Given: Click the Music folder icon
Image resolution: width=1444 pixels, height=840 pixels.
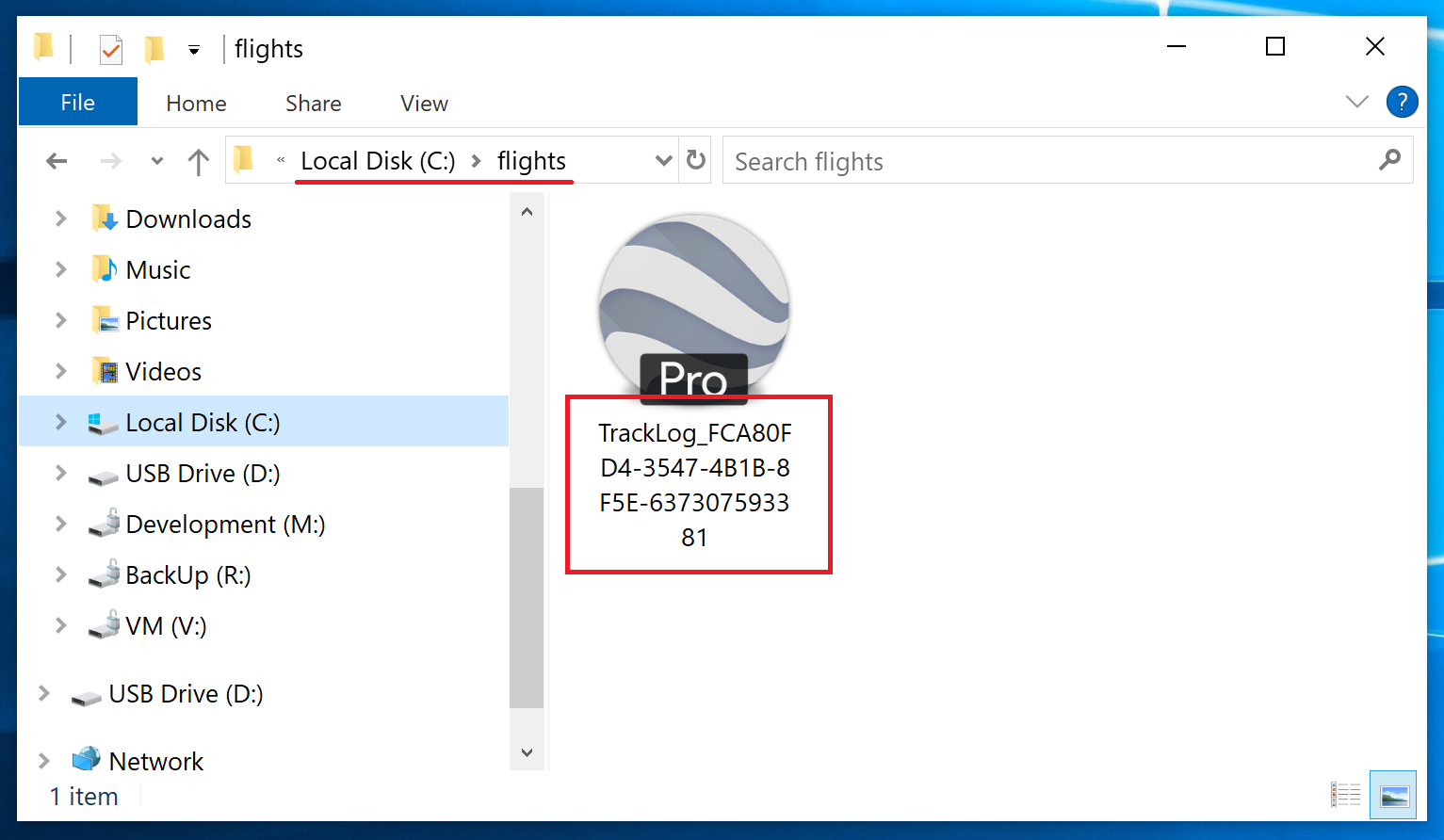Looking at the screenshot, I should (105, 269).
